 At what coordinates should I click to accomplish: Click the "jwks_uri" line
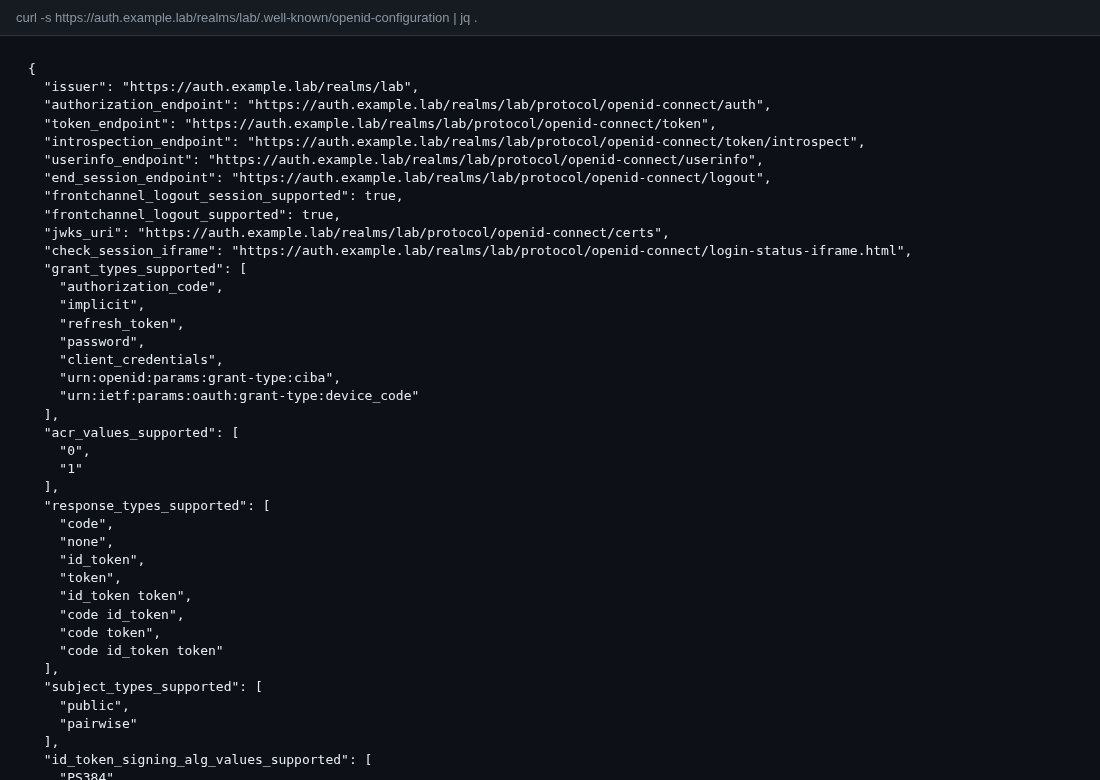(357, 232)
